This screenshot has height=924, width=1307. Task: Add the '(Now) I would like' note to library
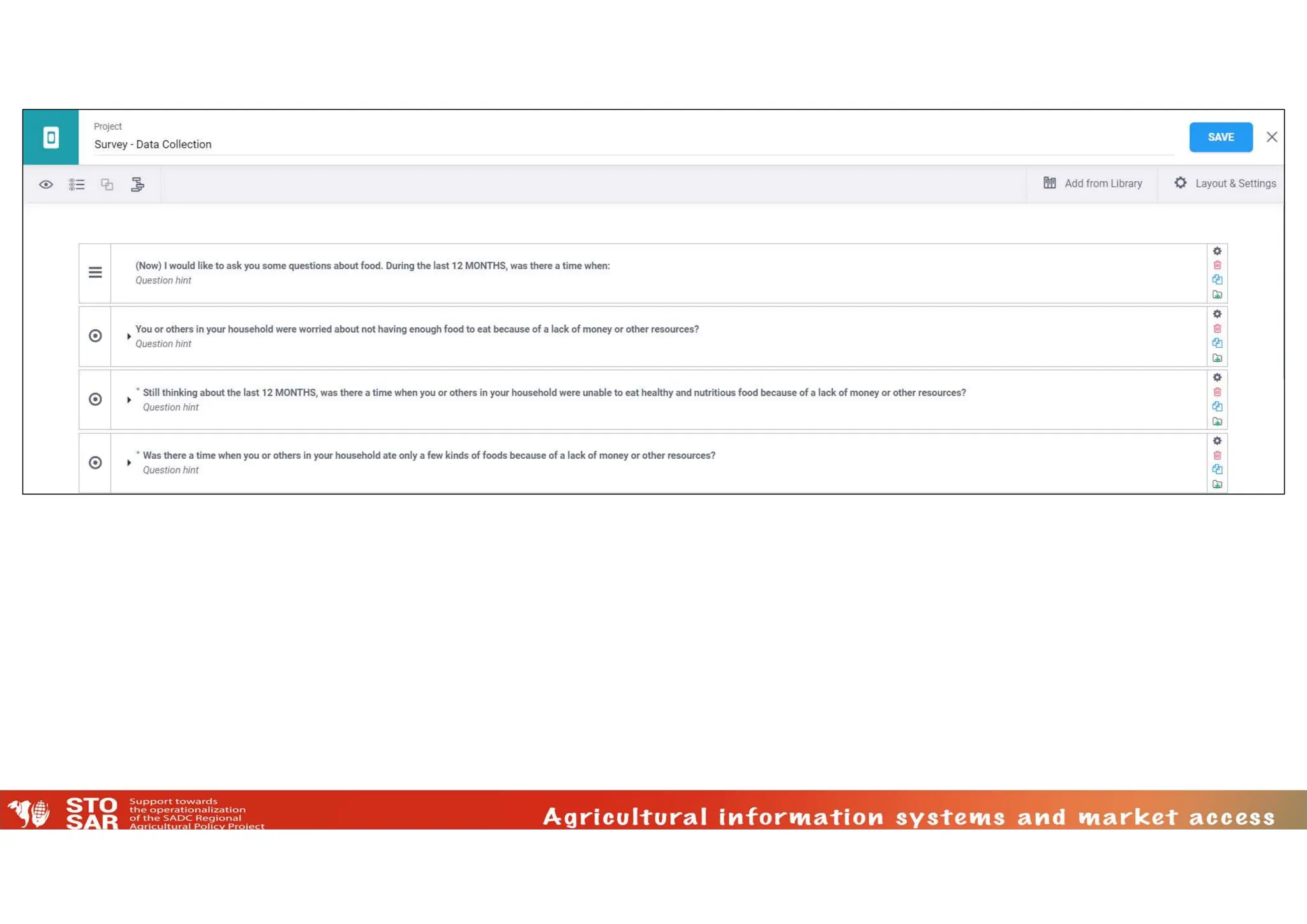tap(1217, 295)
